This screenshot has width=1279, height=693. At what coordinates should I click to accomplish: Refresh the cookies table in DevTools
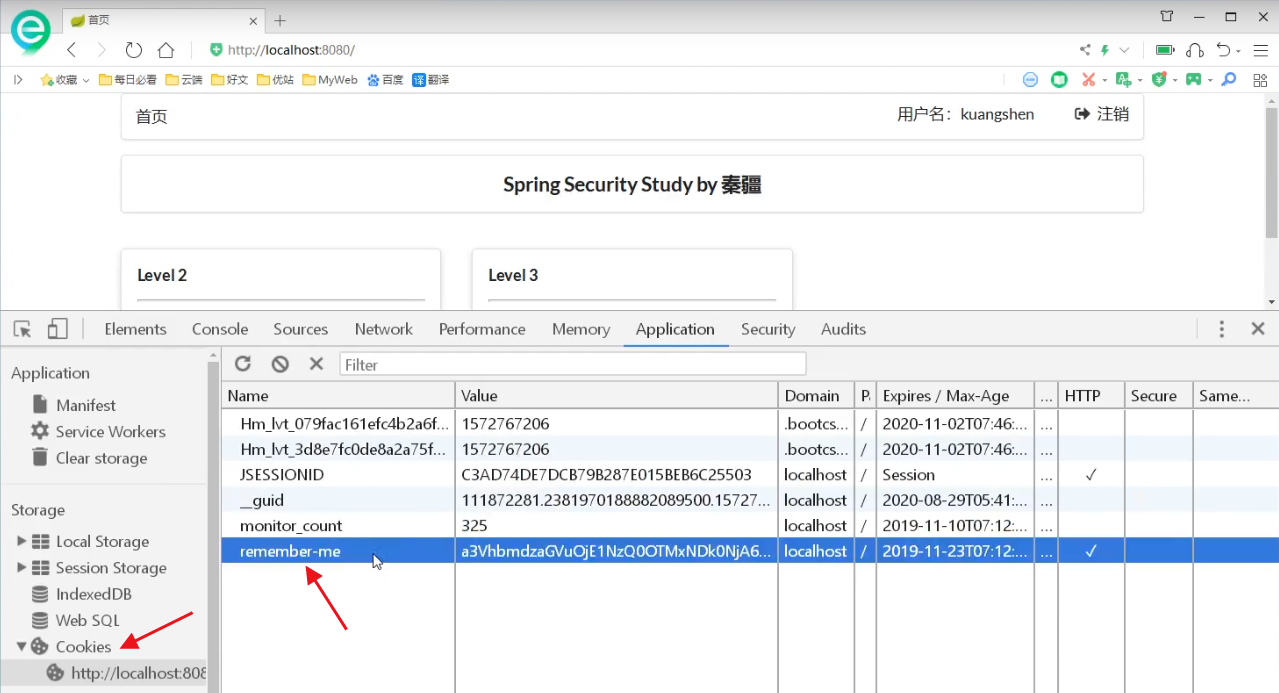(243, 364)
